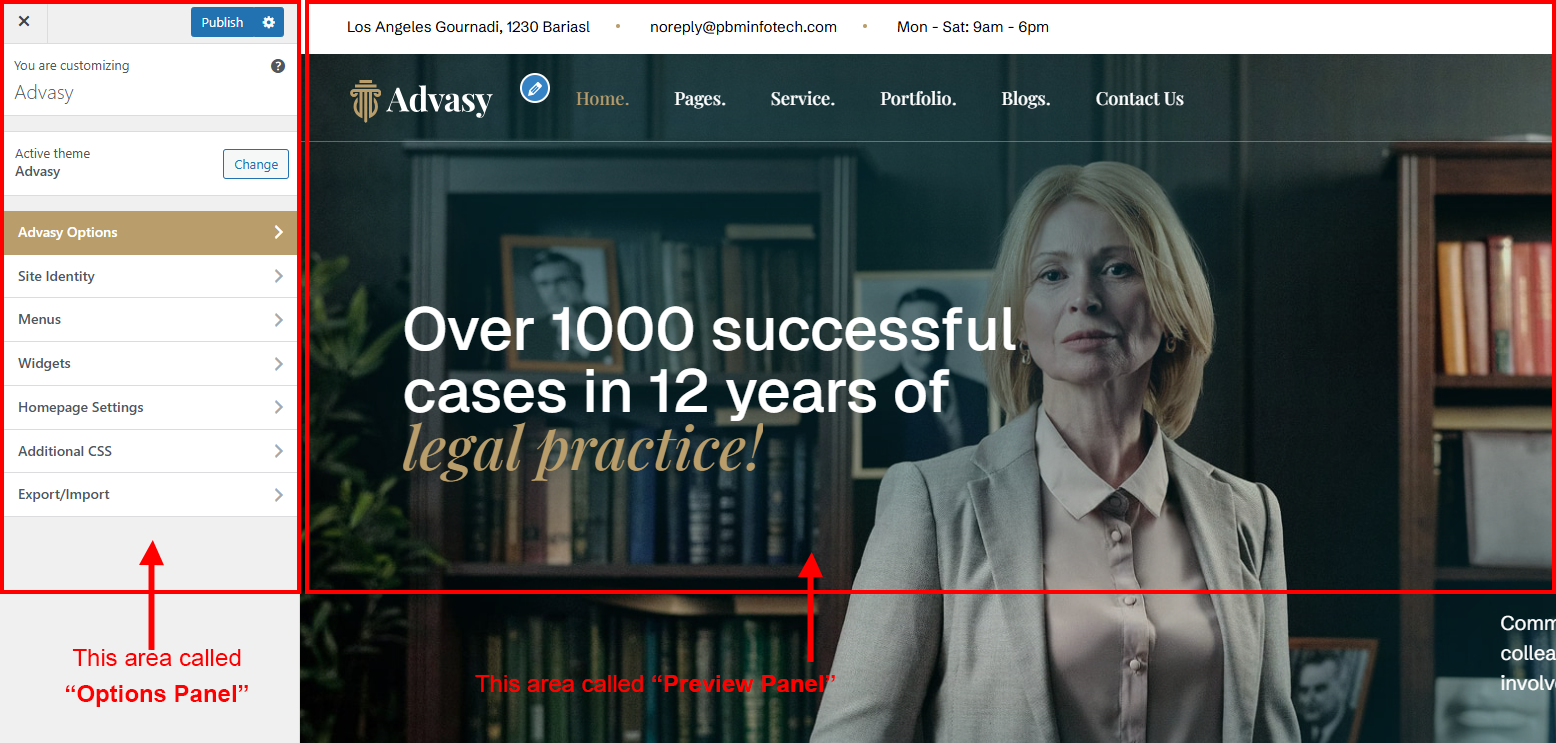Expand the Advasy Options chevron
The height and width of the screenshot is (743, 1556).
click(279, 232)
